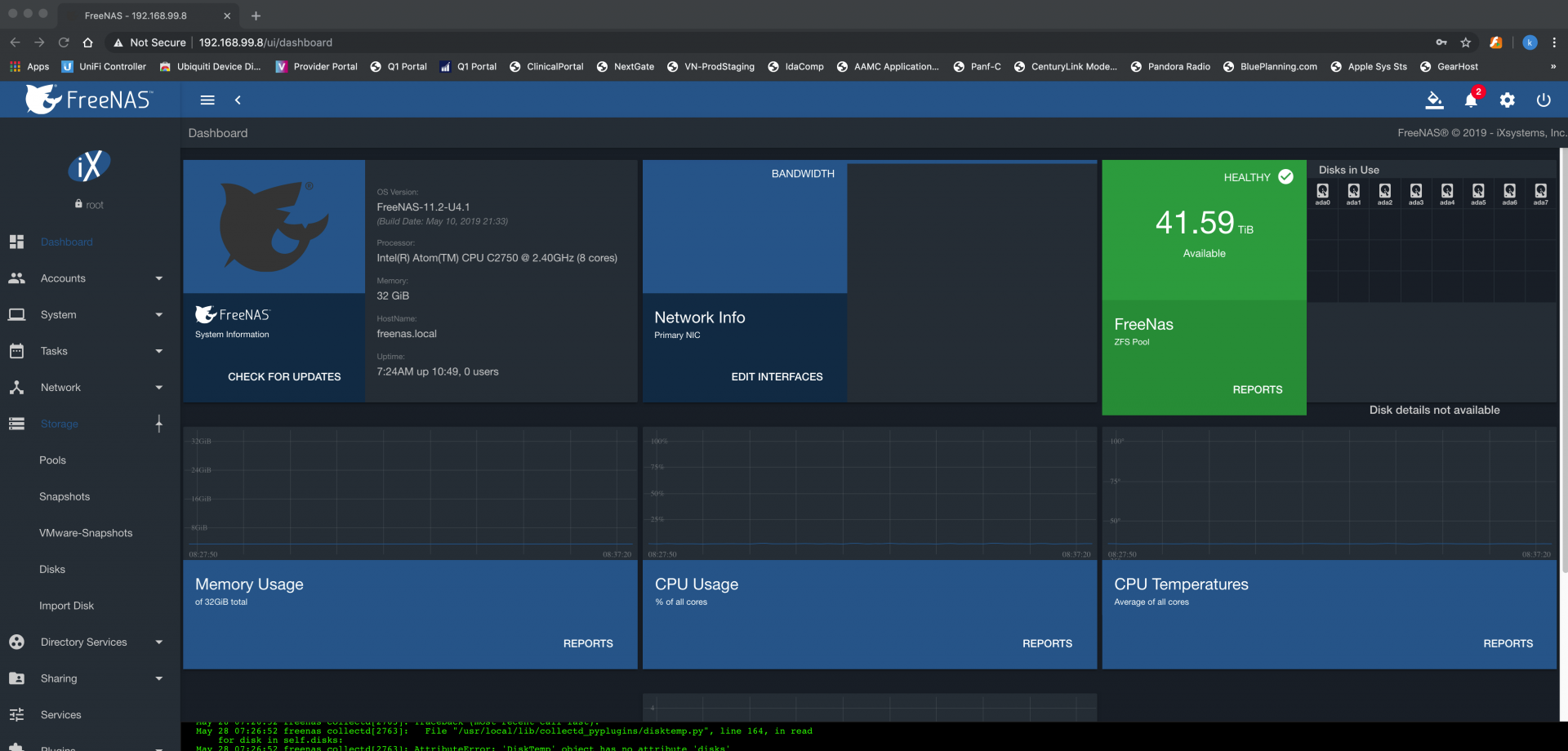Open the settings gear in the header
Image resolution: width=1568 pixels, height=751 pixels.
tap(1508, 100)
